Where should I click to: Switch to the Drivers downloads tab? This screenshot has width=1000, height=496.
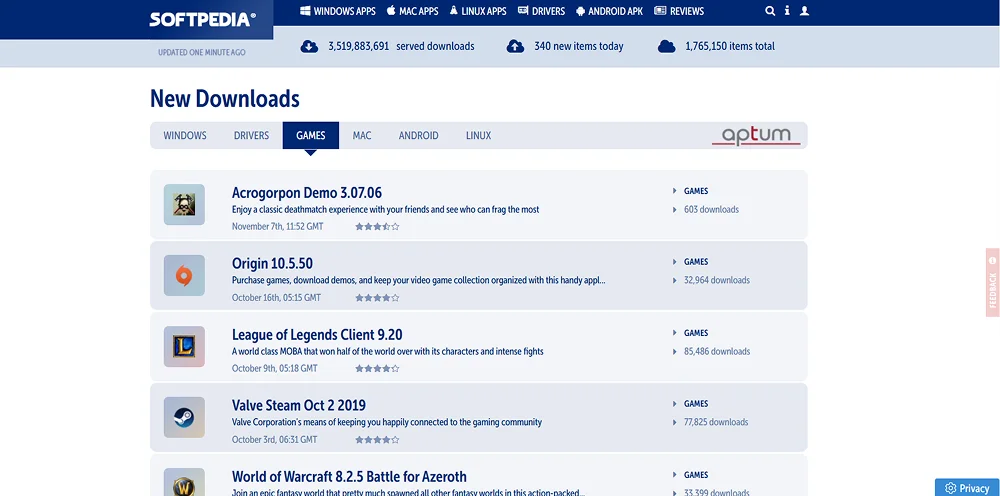251,136
